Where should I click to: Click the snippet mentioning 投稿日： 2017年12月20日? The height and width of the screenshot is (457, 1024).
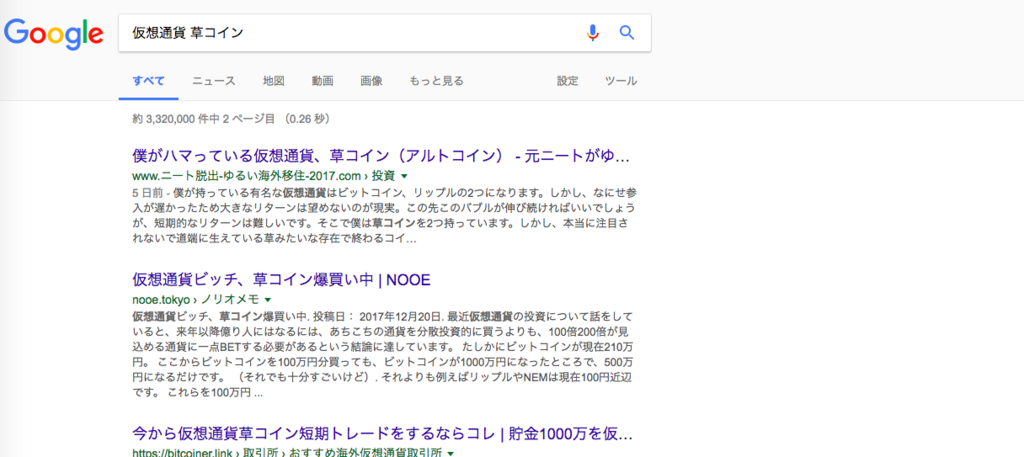coord(383,355)
